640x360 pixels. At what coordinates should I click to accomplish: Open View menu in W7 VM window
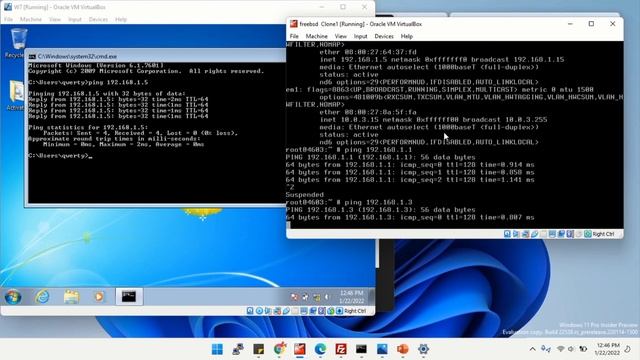pyautogui.click(x=55, y=19)
